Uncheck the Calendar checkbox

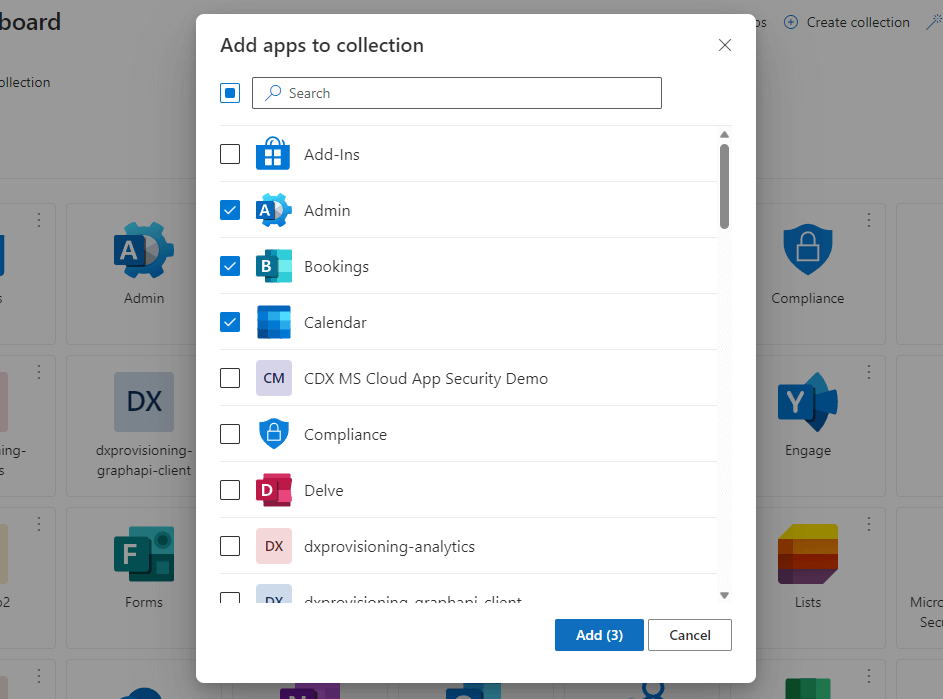230,322
